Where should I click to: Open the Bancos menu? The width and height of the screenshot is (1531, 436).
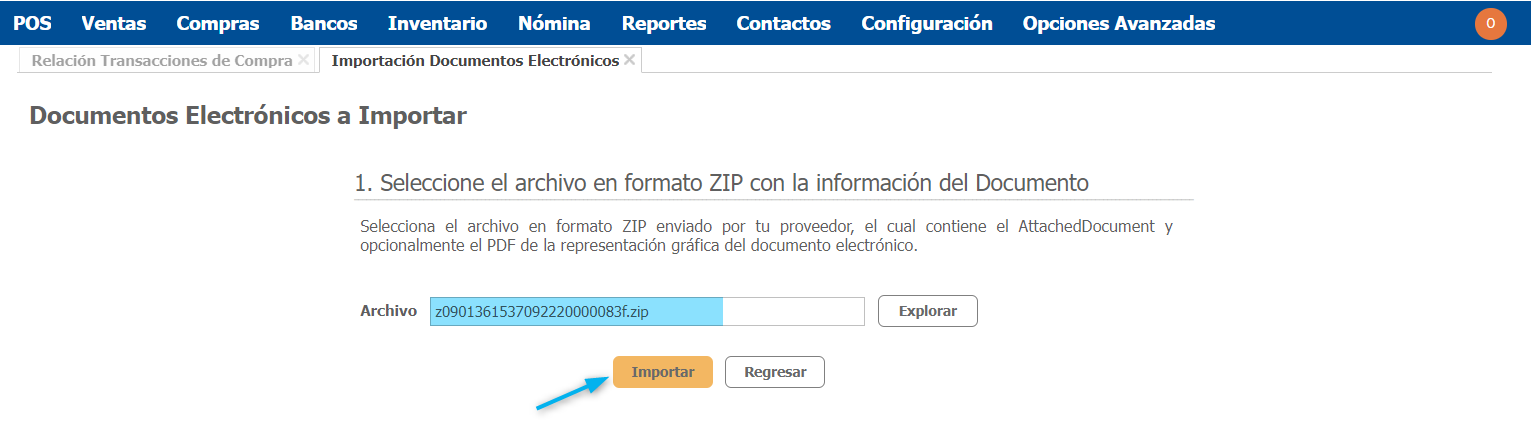(x=323, y=23)
